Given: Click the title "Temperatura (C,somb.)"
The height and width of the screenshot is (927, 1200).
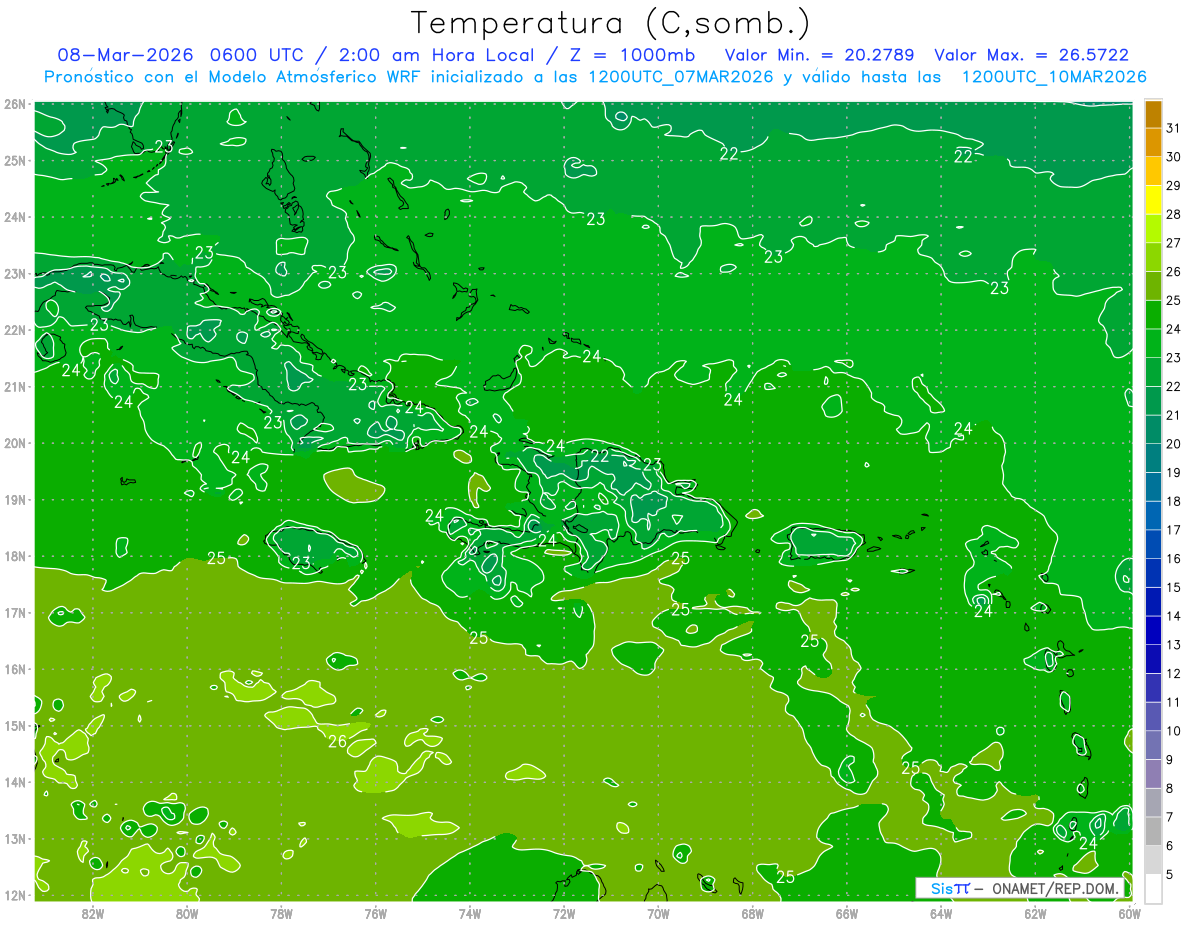Looking at the screenshot, I should point(611,23).
